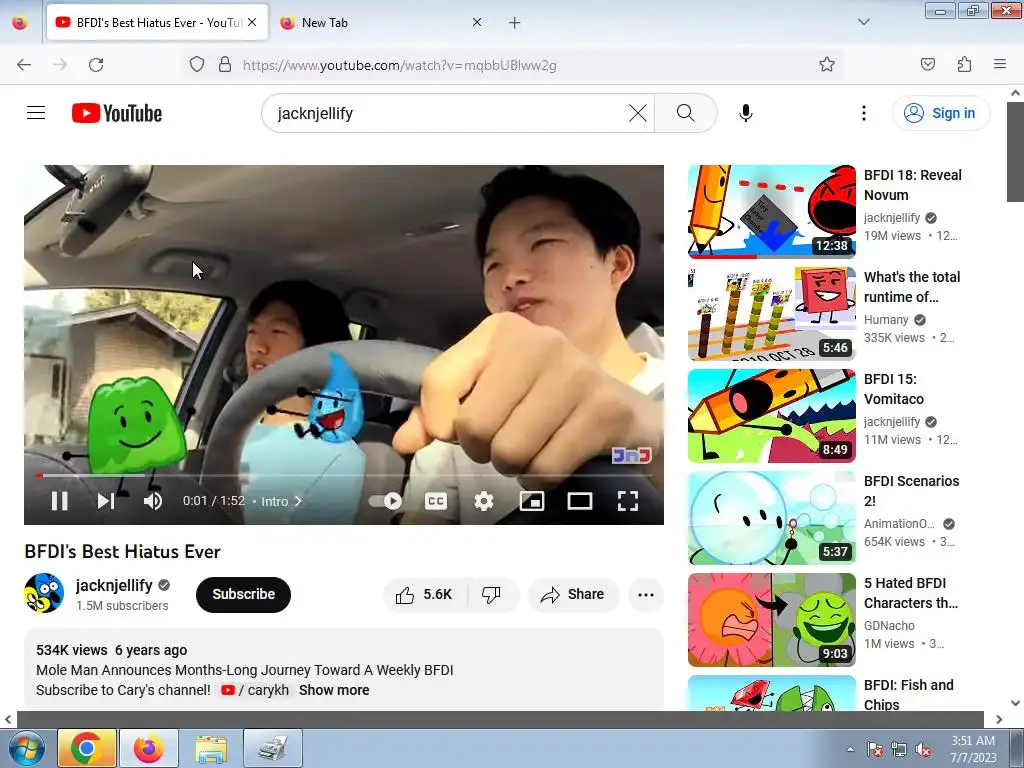
Task: Pause the video
Action: pos(59,501)
